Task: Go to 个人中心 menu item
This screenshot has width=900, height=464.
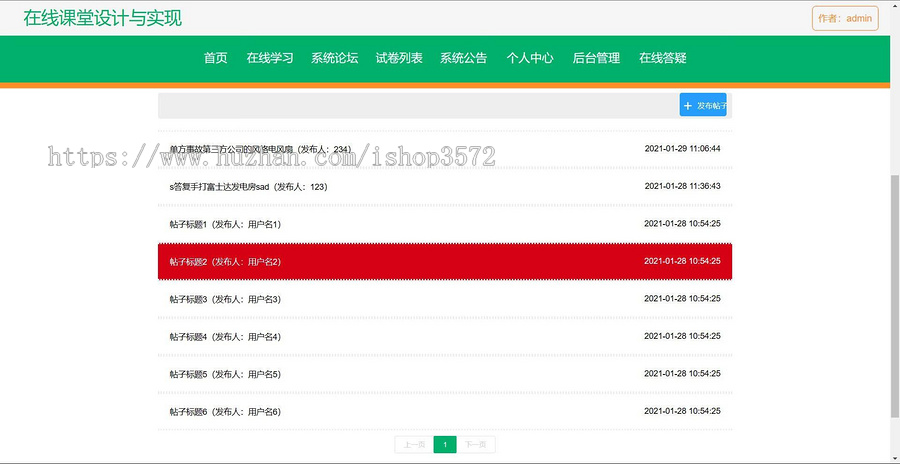Action: pyautogui.click(x=530, y=58)
